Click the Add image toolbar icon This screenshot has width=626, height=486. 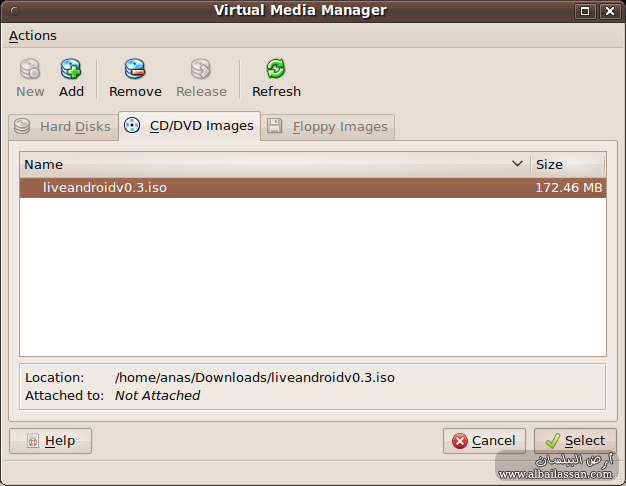(71, 78)
